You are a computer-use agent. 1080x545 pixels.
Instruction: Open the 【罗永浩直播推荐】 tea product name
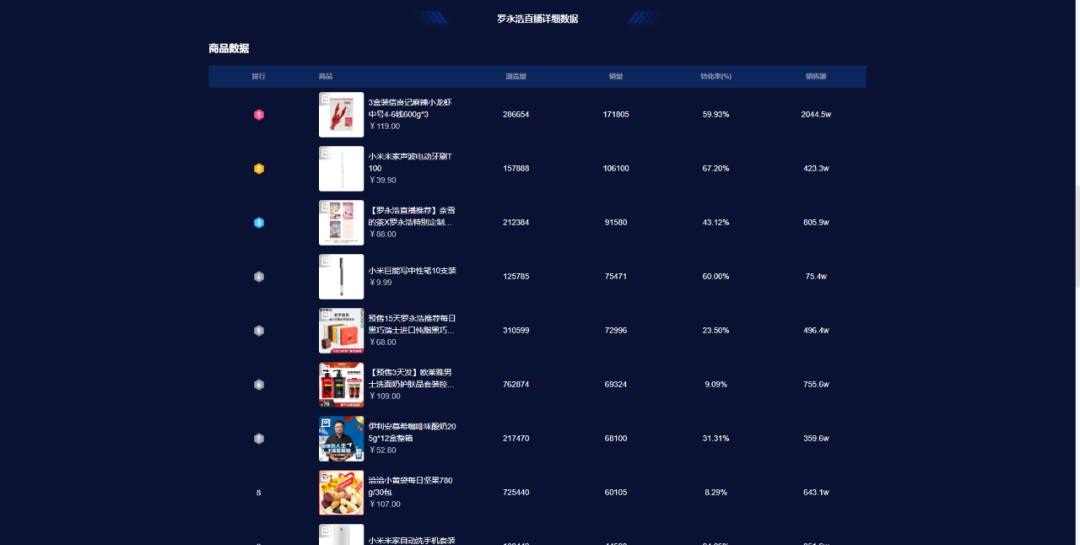tap(412, 216)
